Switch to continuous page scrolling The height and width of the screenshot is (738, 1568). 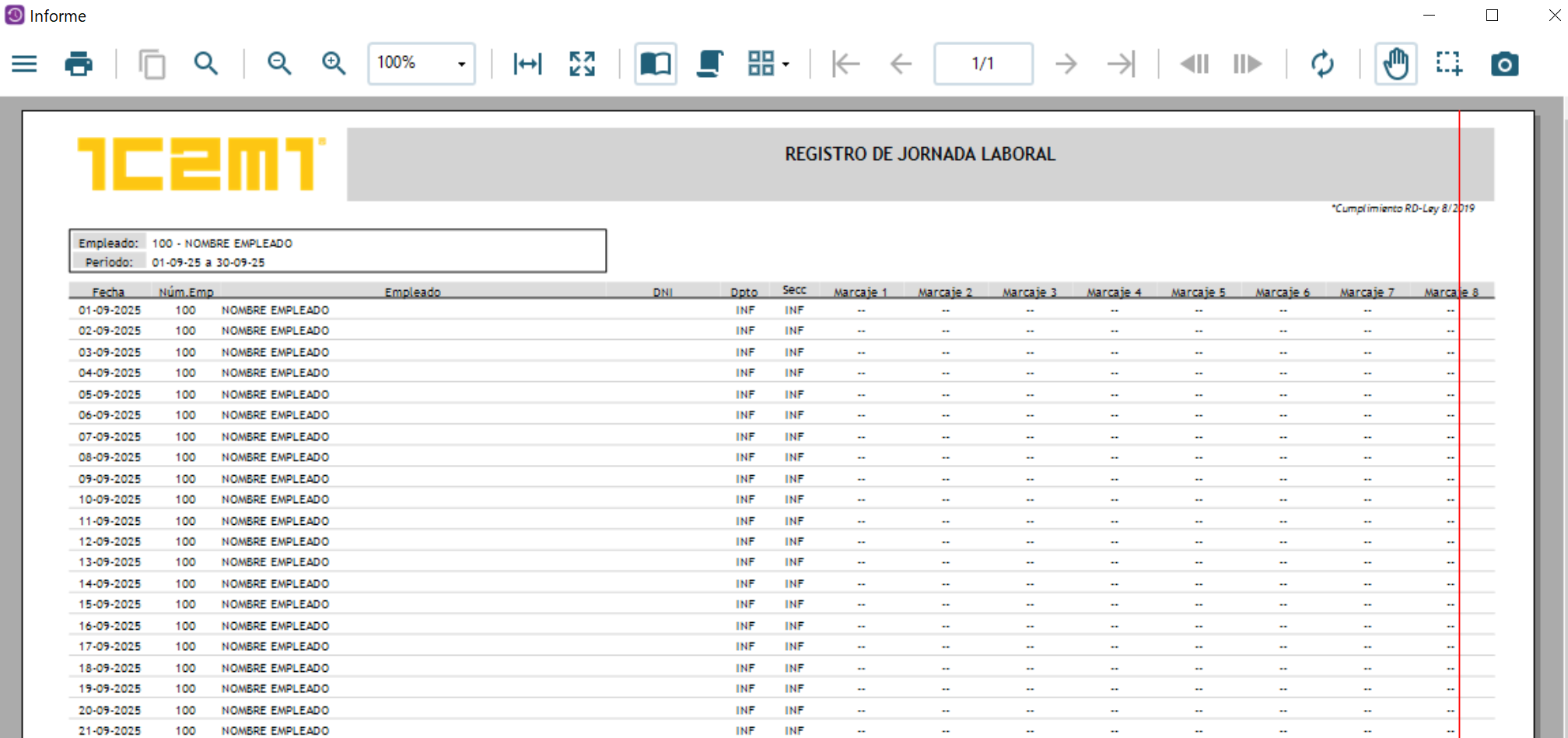pos(709,64)
